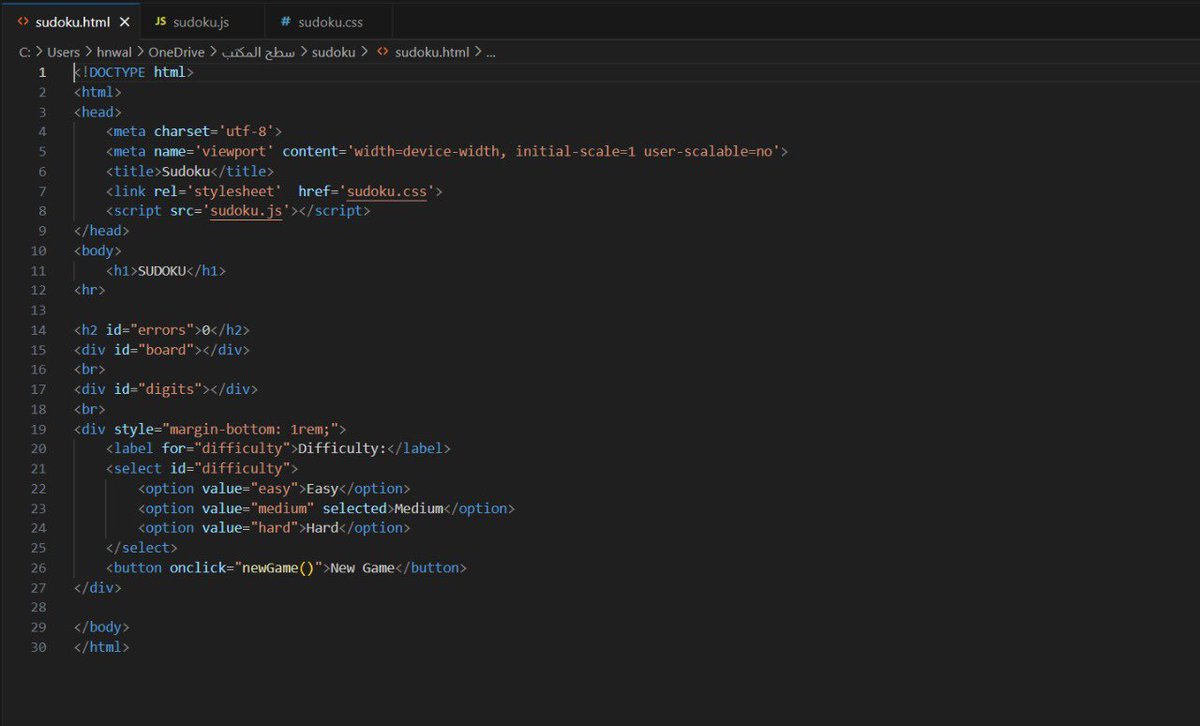
Task: Click the 'newGame()' onclick value
Action: click(278, 567)
